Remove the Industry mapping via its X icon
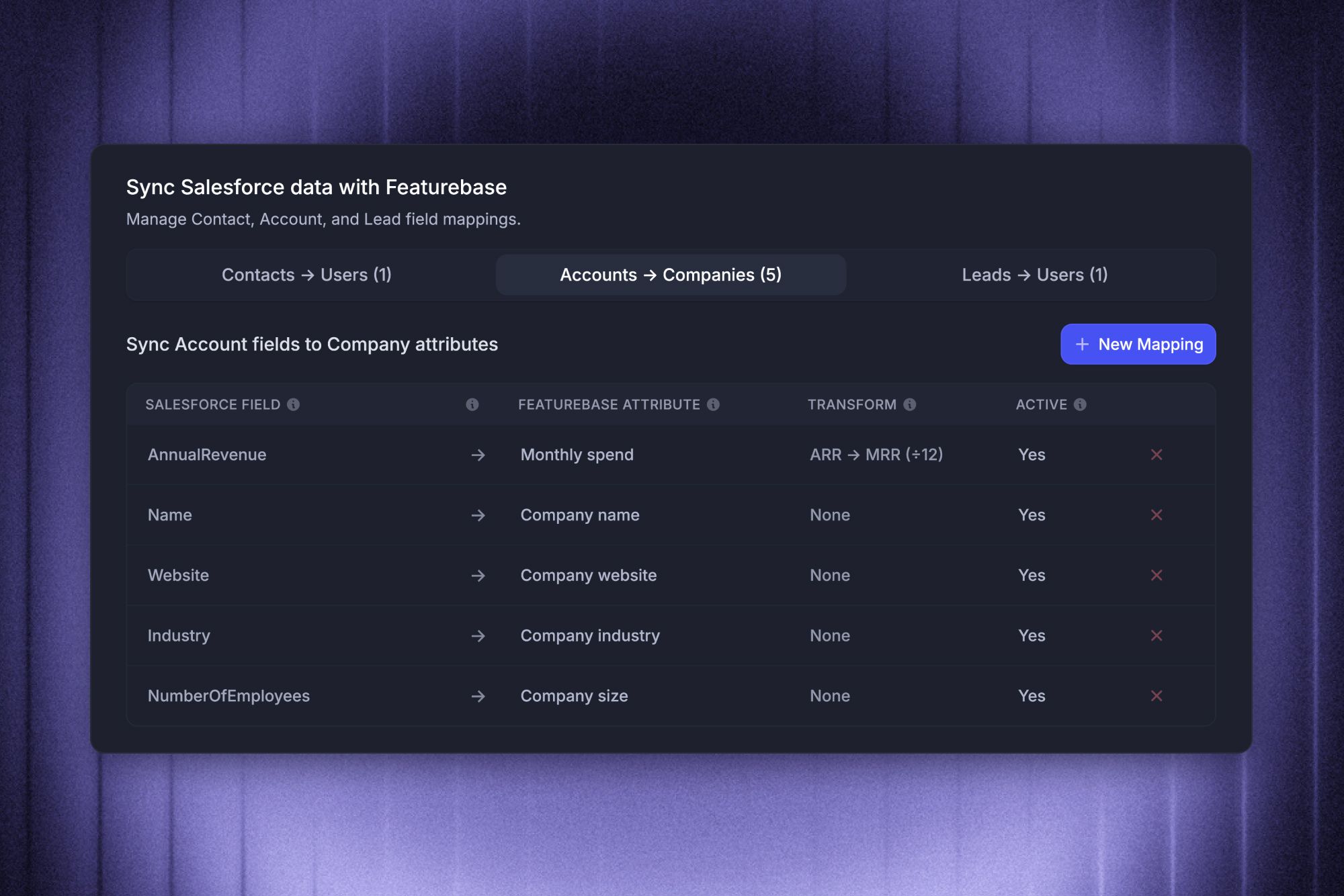The height and width of the screenshot is (896, 1344). pyautogui.click(x=1157, y=635)
